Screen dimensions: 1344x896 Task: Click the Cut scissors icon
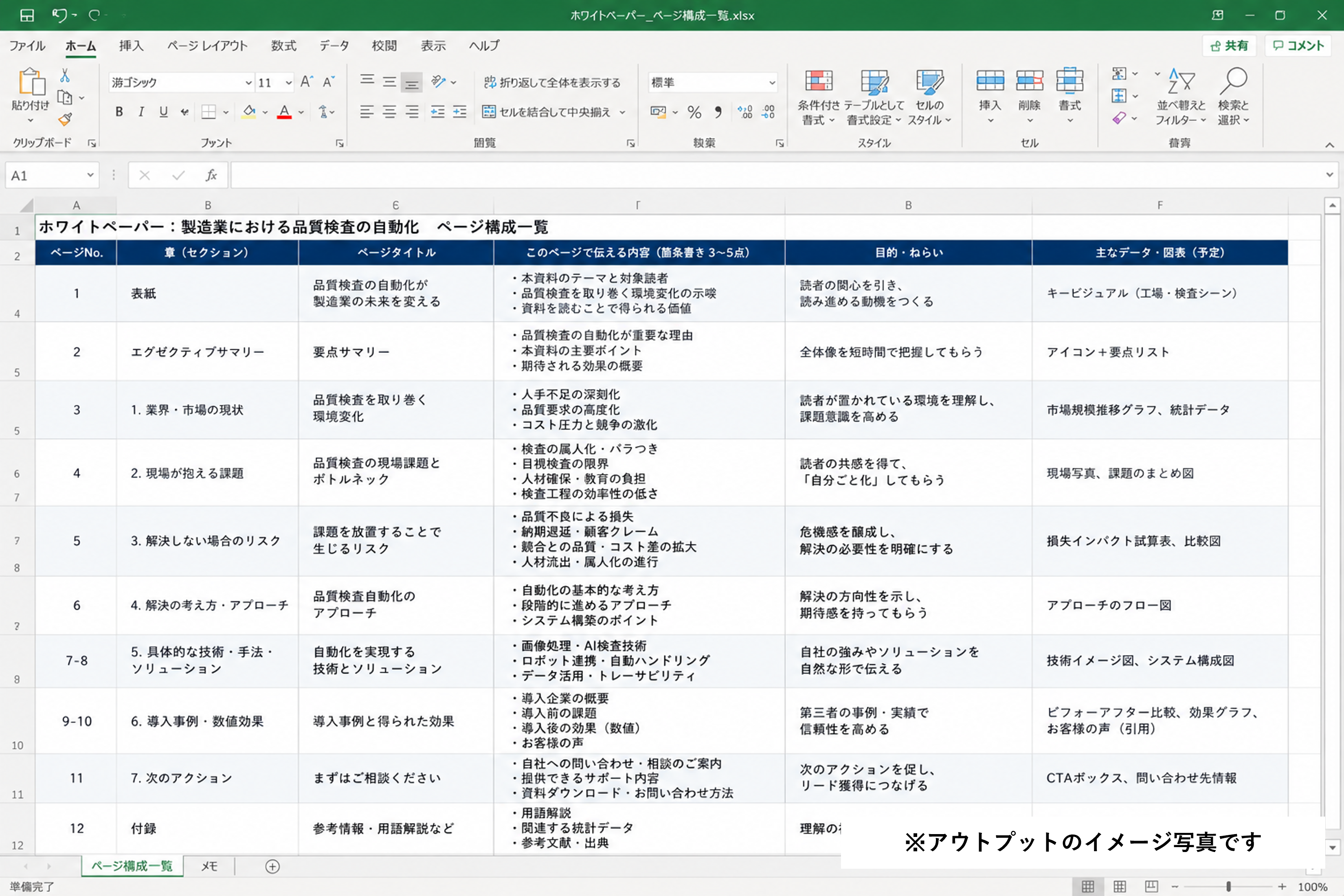pos(65,75)
